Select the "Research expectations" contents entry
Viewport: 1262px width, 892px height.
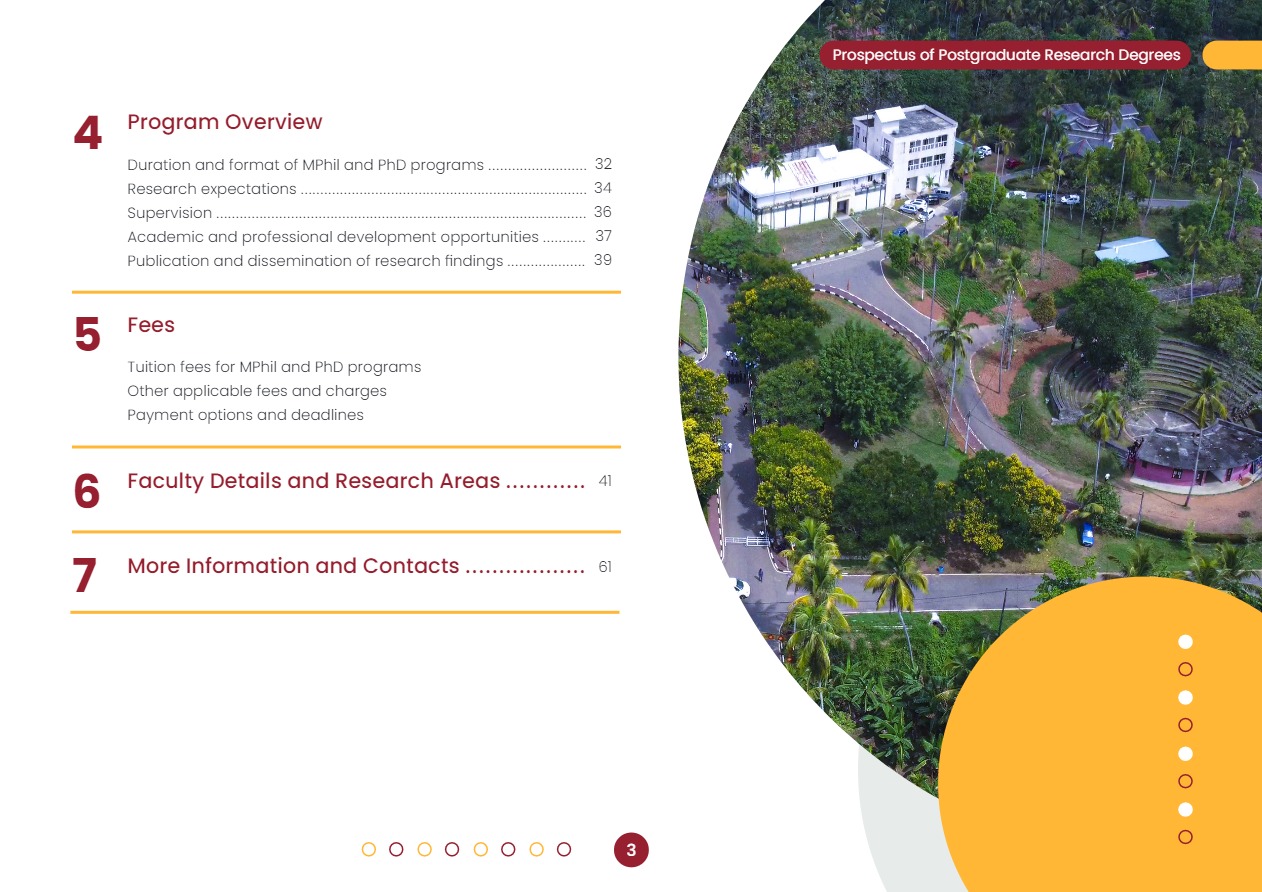212,189
